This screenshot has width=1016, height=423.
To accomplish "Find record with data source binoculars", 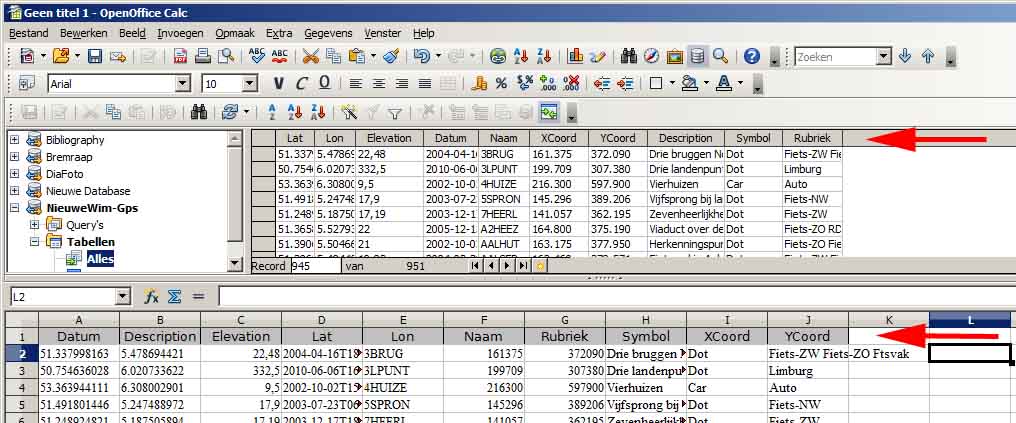I will click(198, 113).
